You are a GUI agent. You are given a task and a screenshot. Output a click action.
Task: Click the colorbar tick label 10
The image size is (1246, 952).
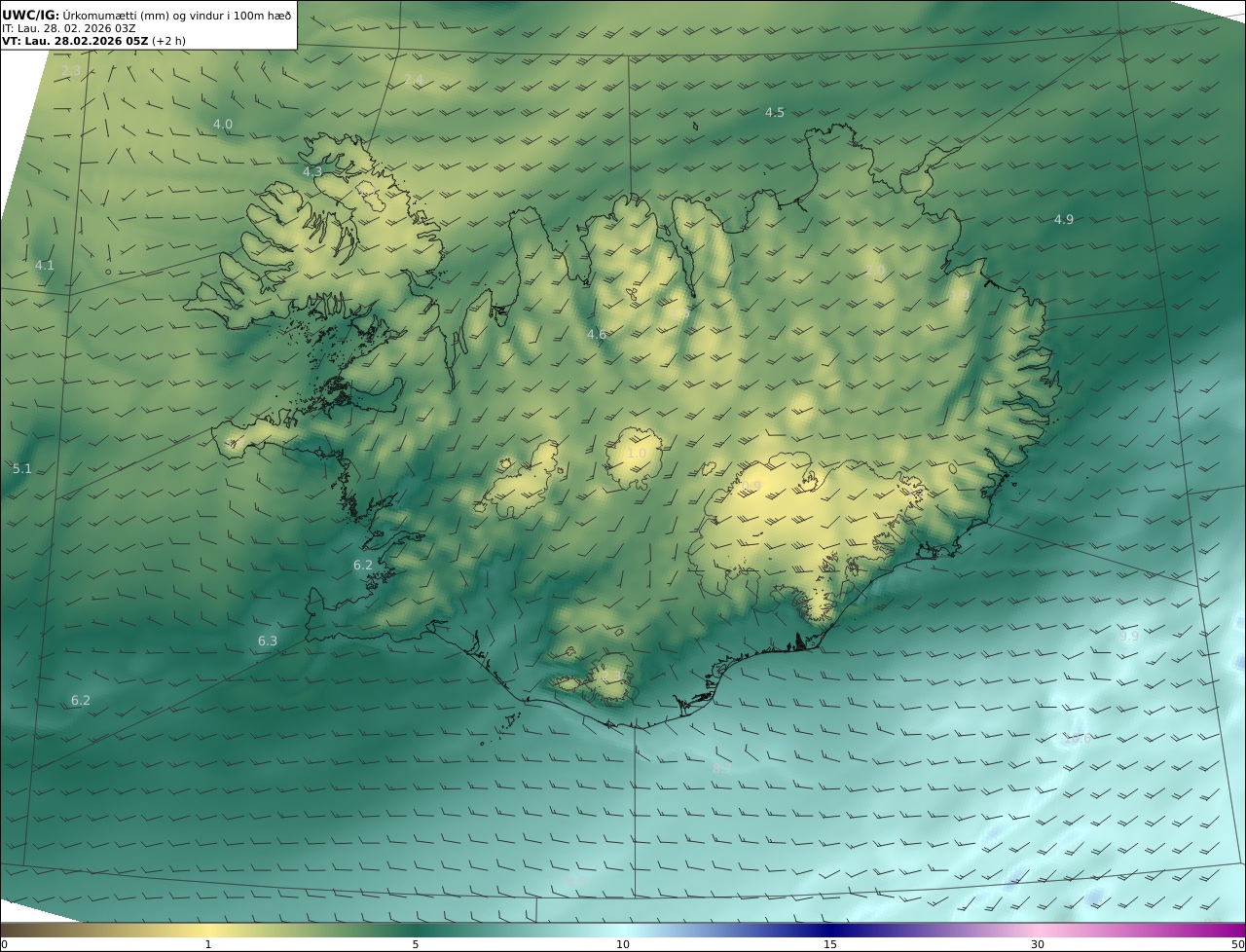point(623,944)
